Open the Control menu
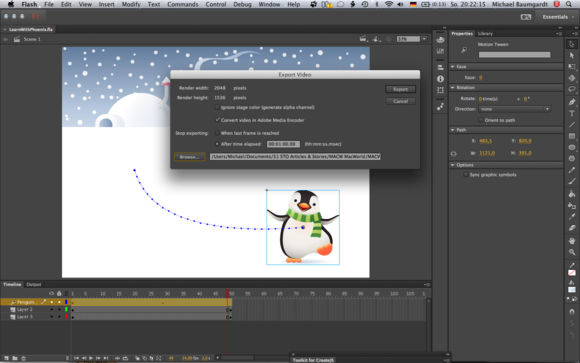 [216, 4]
